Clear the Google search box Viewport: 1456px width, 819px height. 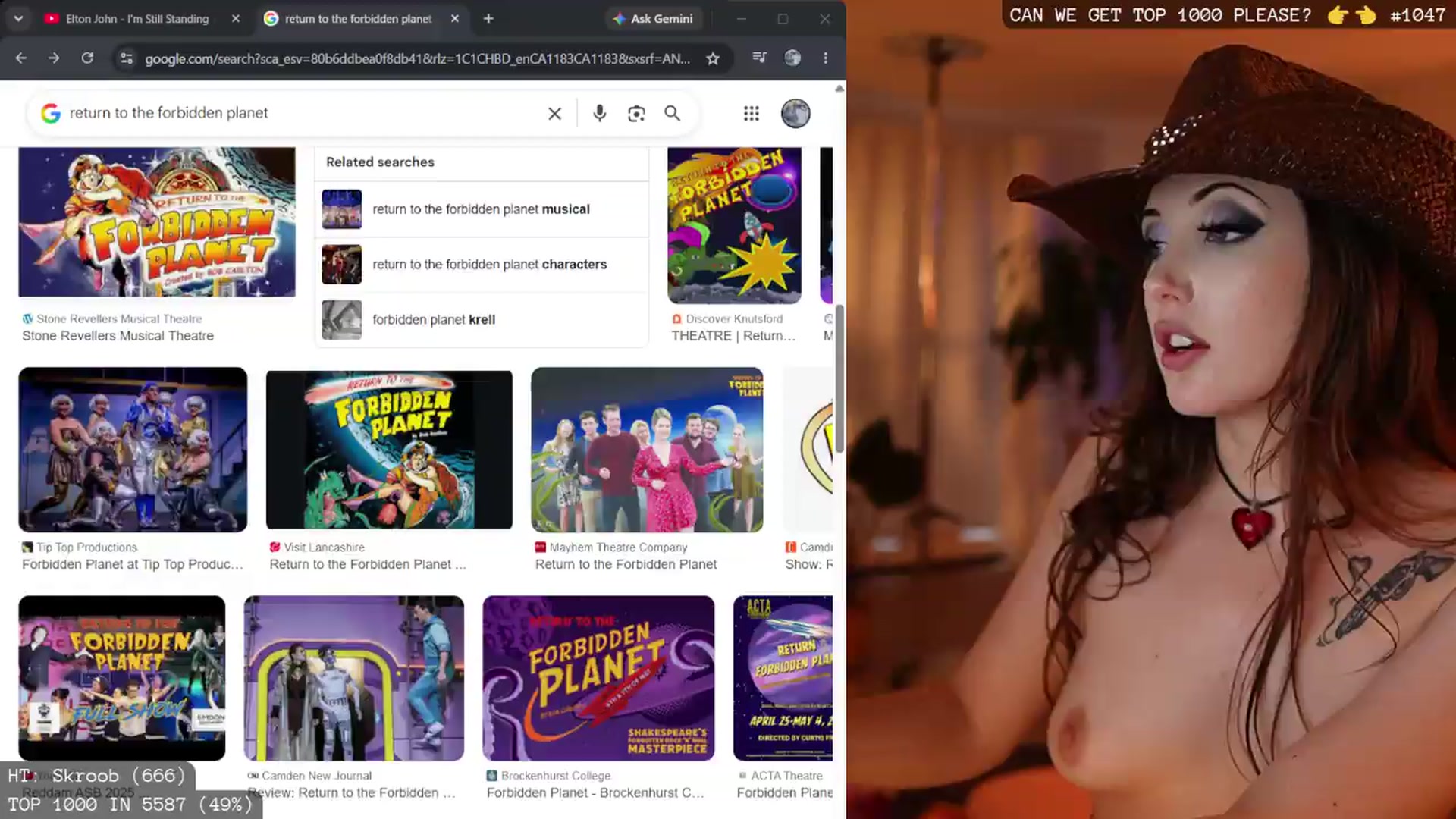pyautogui.click(x=555, y=113)
